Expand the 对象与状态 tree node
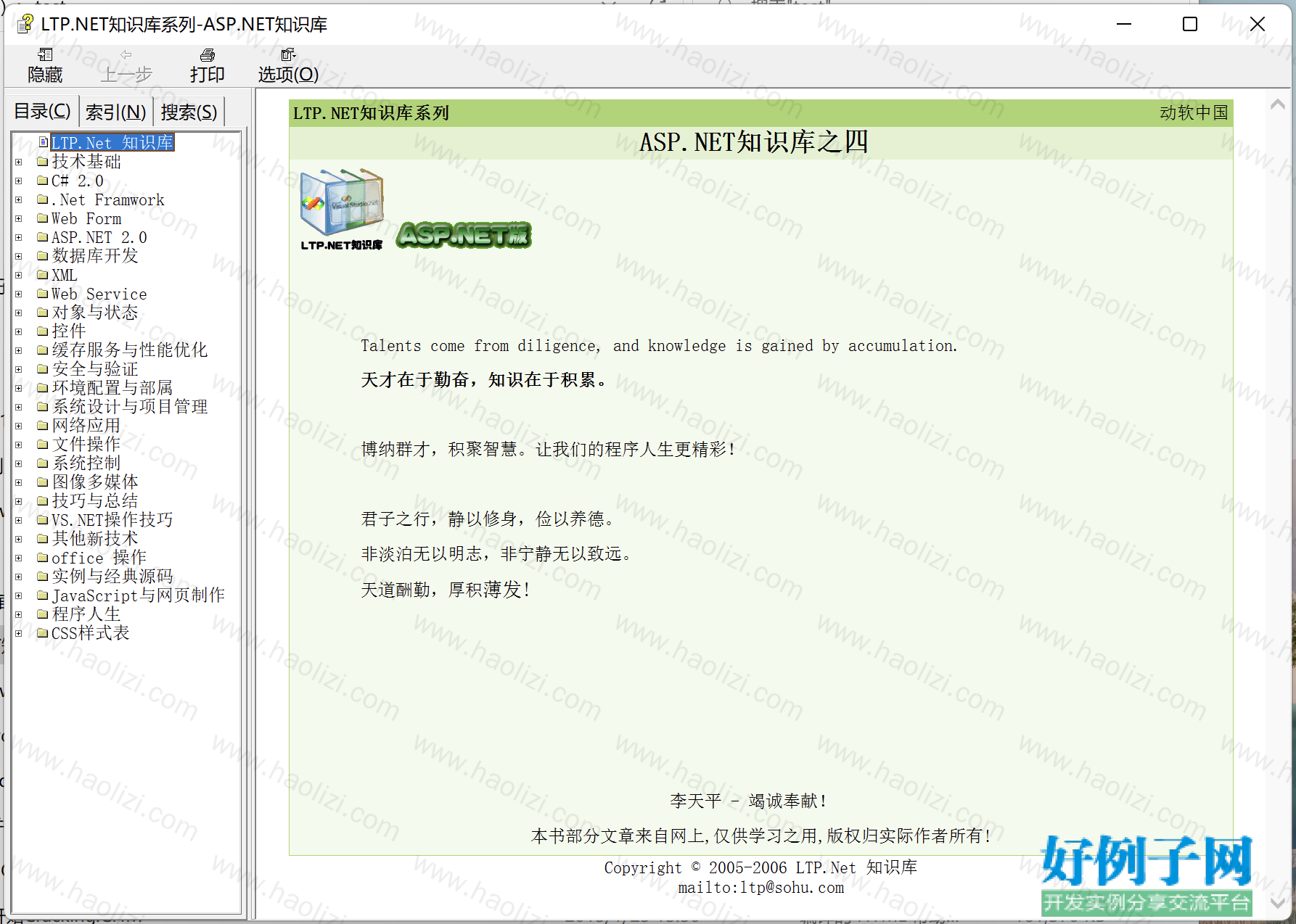Screen dimensions: 1296x924 19,313
